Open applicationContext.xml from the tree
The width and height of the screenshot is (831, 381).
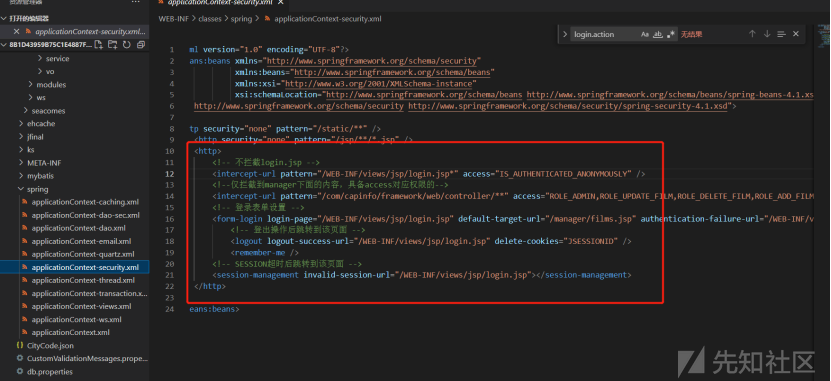pos(70,332)
